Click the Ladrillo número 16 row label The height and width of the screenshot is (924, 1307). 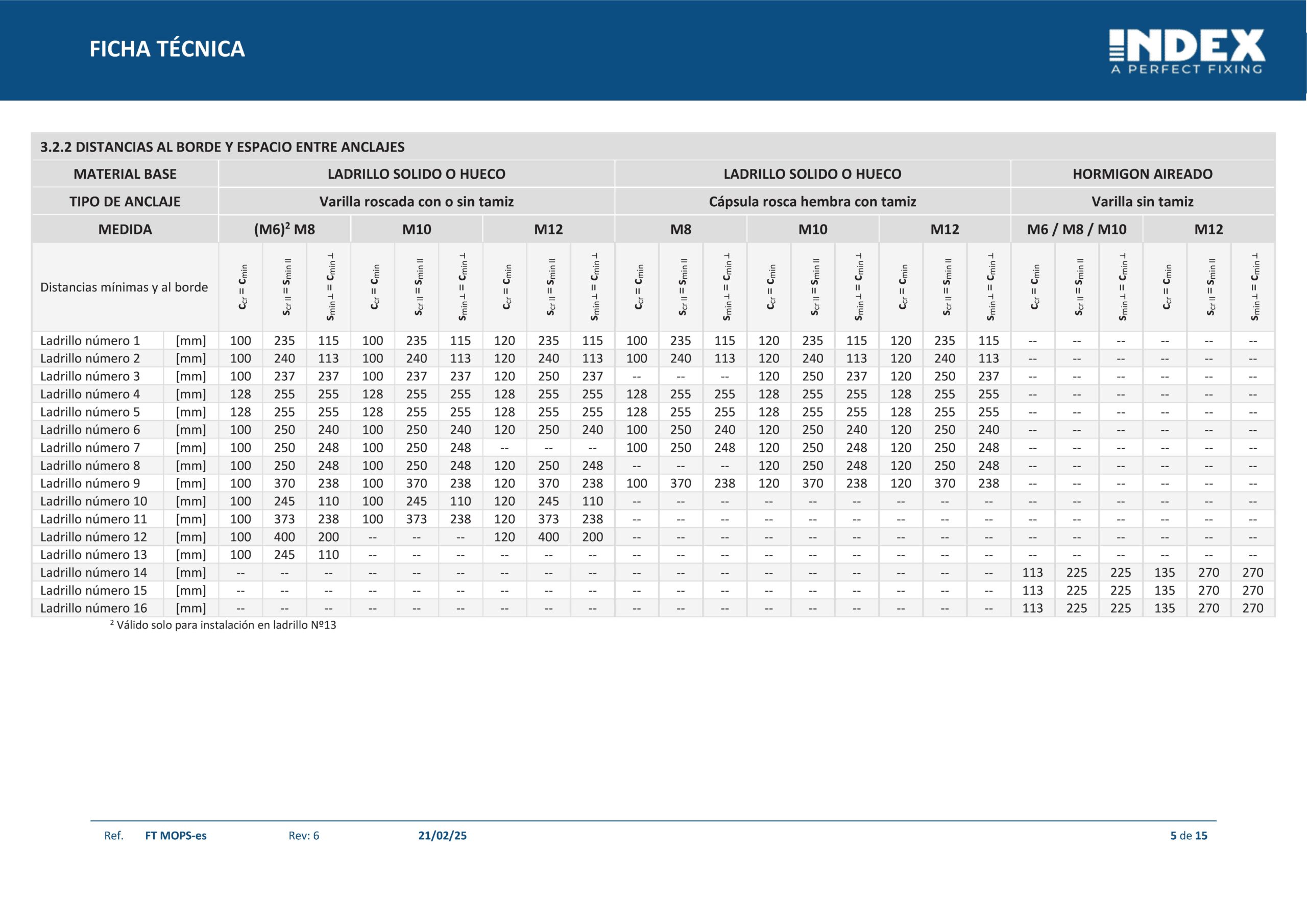[93, 607]
